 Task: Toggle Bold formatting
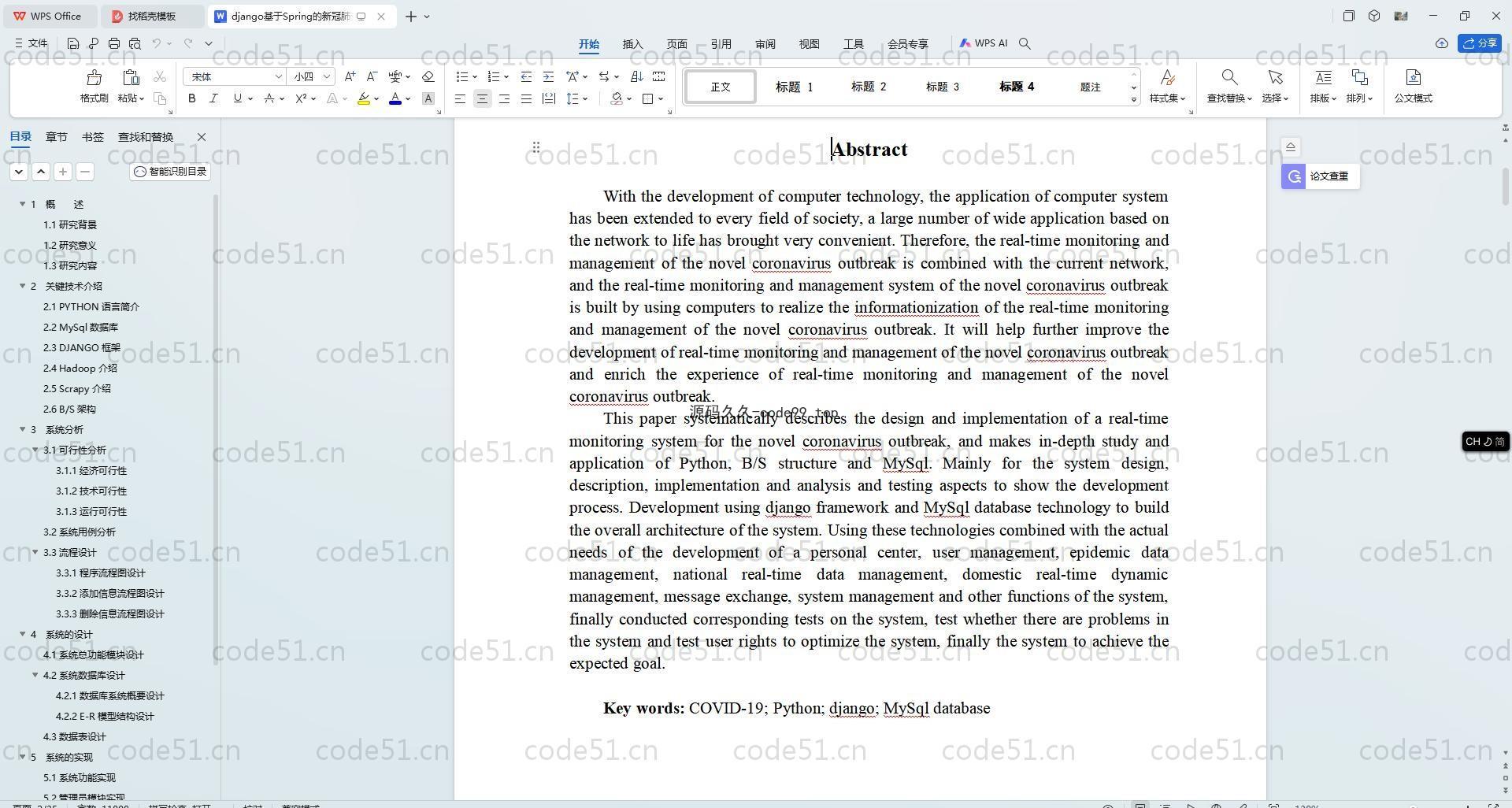tap(191, 98)
